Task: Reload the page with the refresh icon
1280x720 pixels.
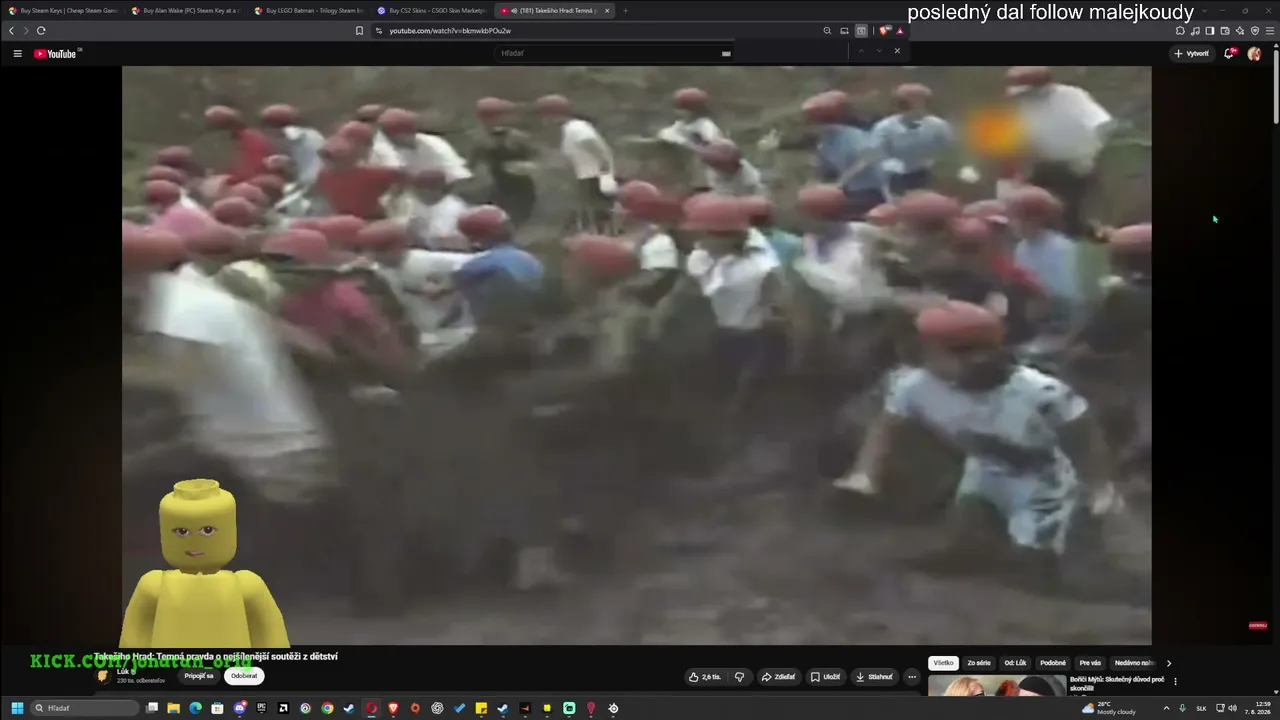Action: [x=41, y=31]
